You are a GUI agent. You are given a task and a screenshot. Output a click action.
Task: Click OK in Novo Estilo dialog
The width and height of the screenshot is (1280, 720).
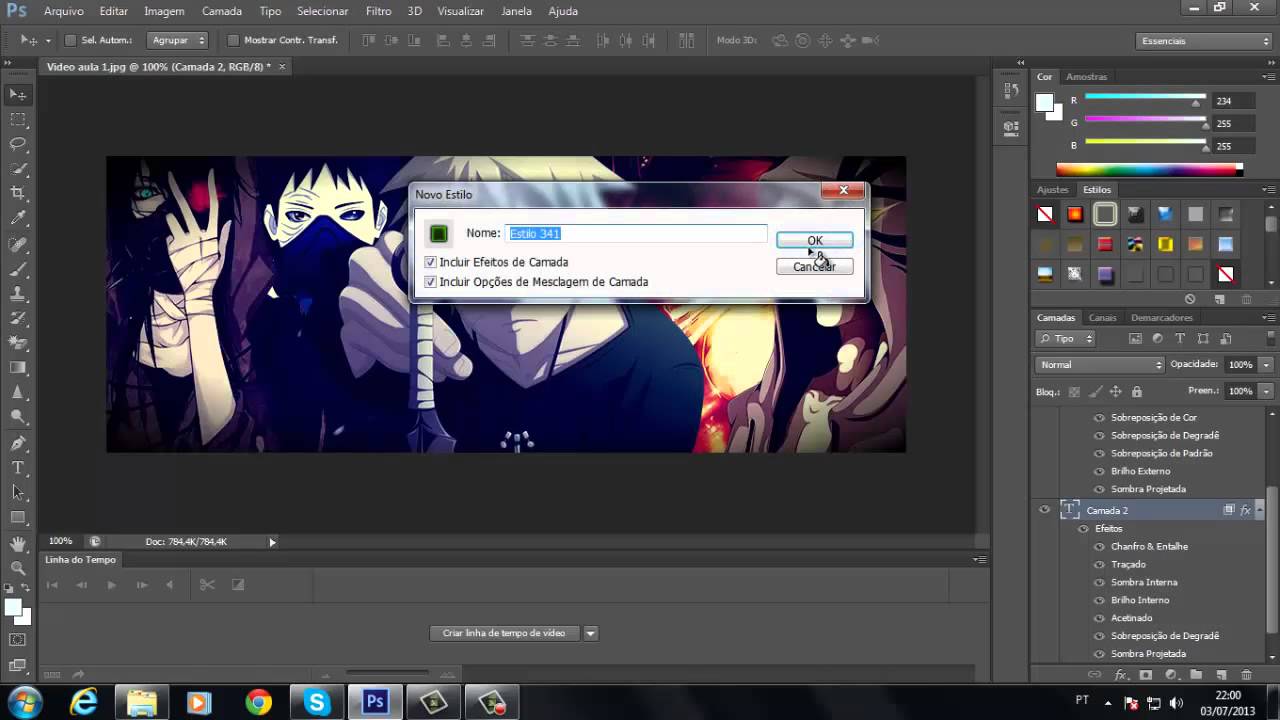click(815, 240)
